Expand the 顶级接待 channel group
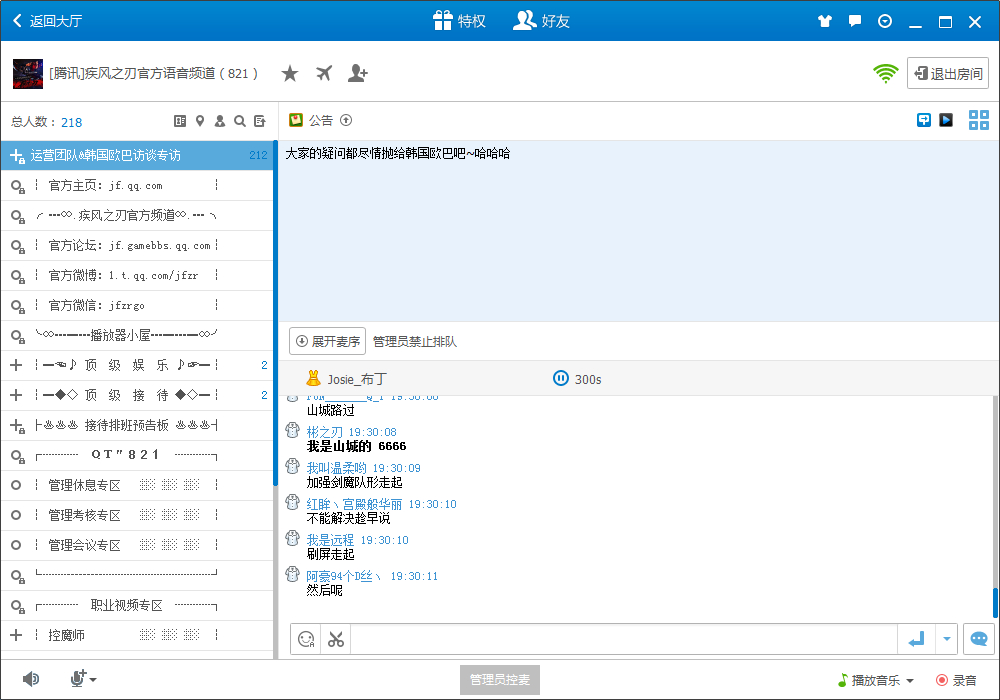 pos(17,395)
